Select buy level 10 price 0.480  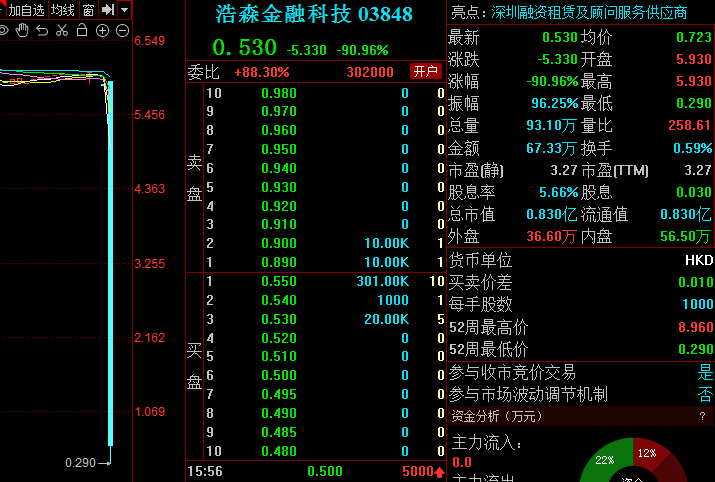[x=279, y=451]
